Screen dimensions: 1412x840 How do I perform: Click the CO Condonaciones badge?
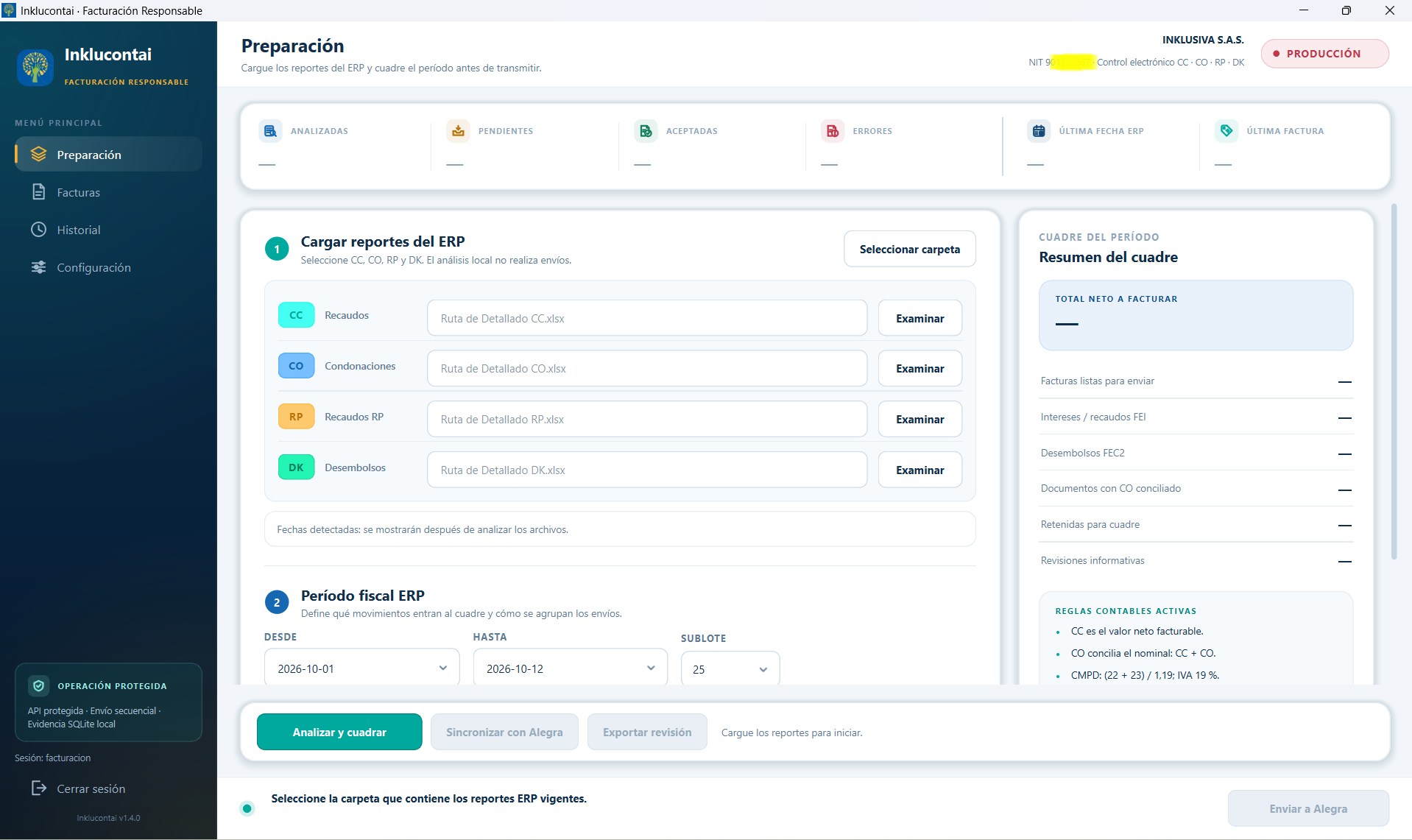(x=296, y=366)
